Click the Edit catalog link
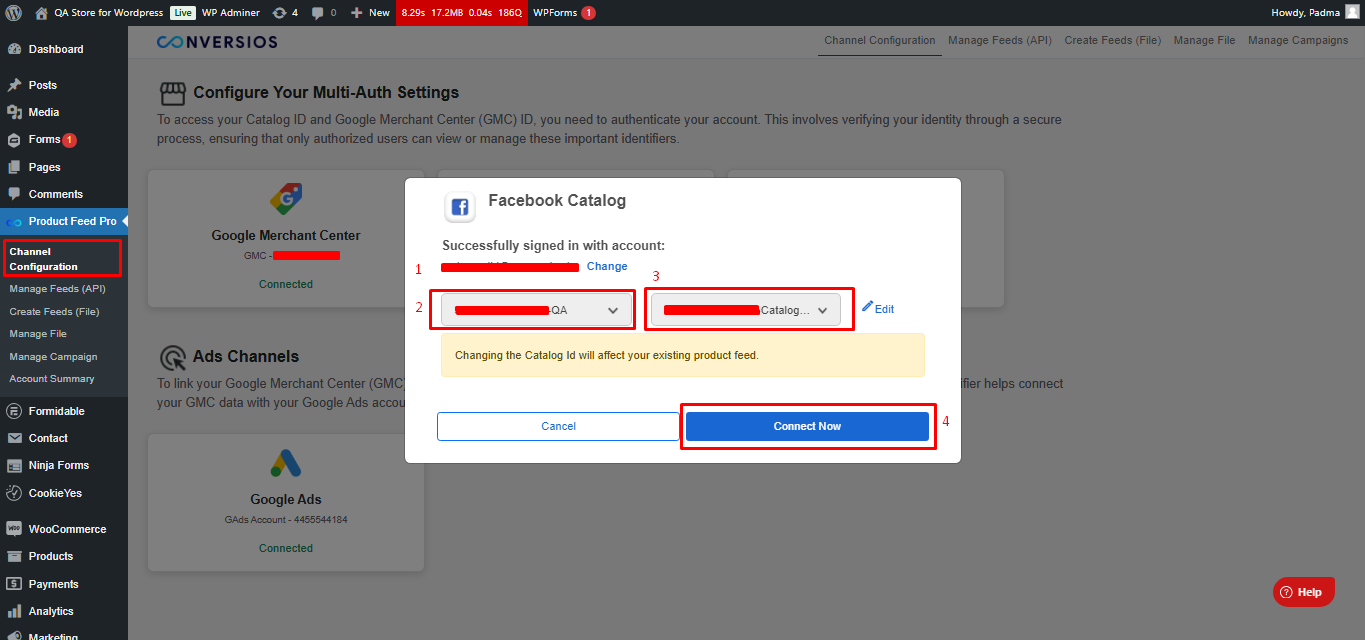Viewport: 1365px width, 640px height. [878, 309]
